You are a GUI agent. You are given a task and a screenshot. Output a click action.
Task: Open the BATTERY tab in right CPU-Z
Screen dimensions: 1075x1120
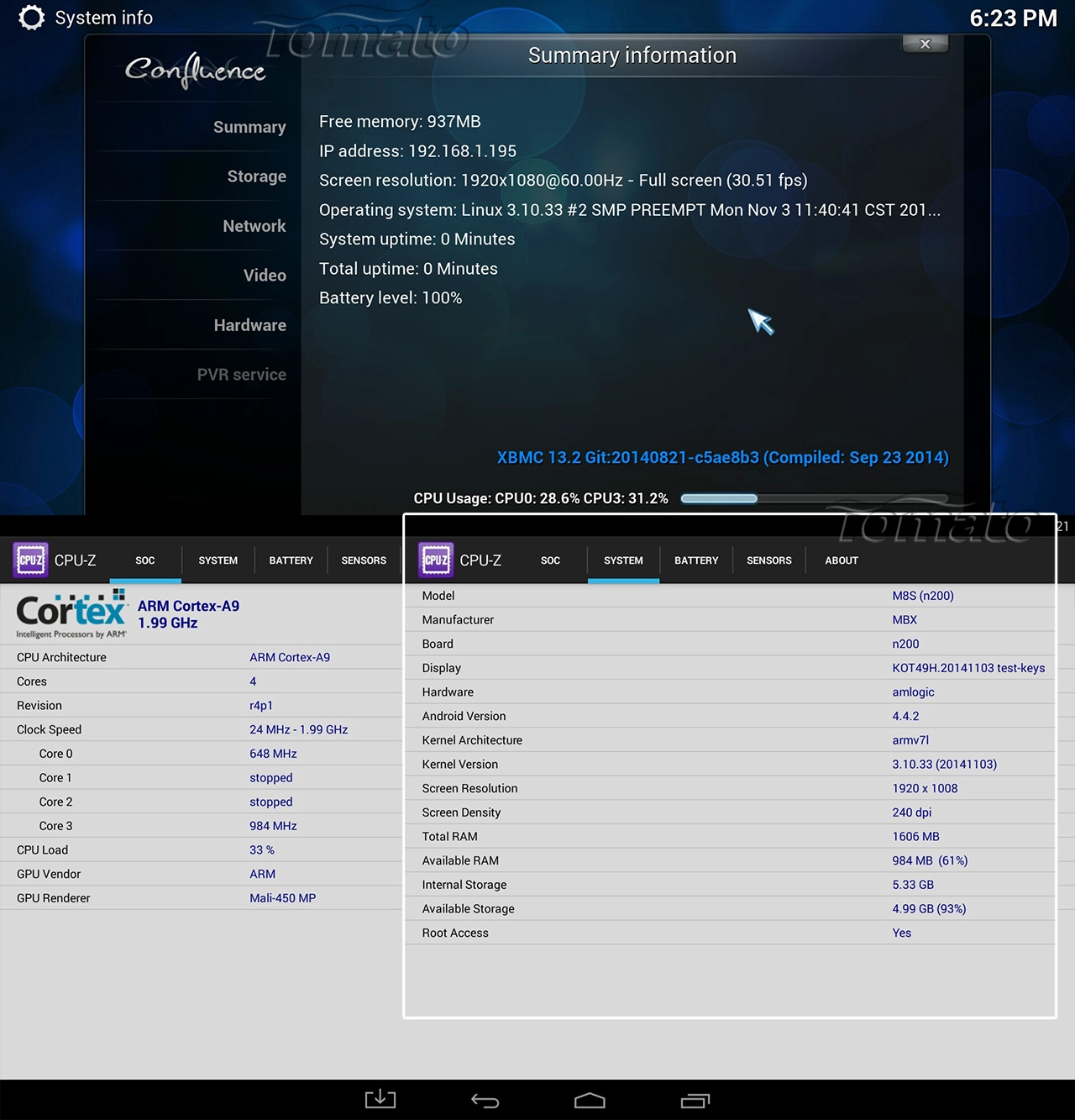point(696,560)
